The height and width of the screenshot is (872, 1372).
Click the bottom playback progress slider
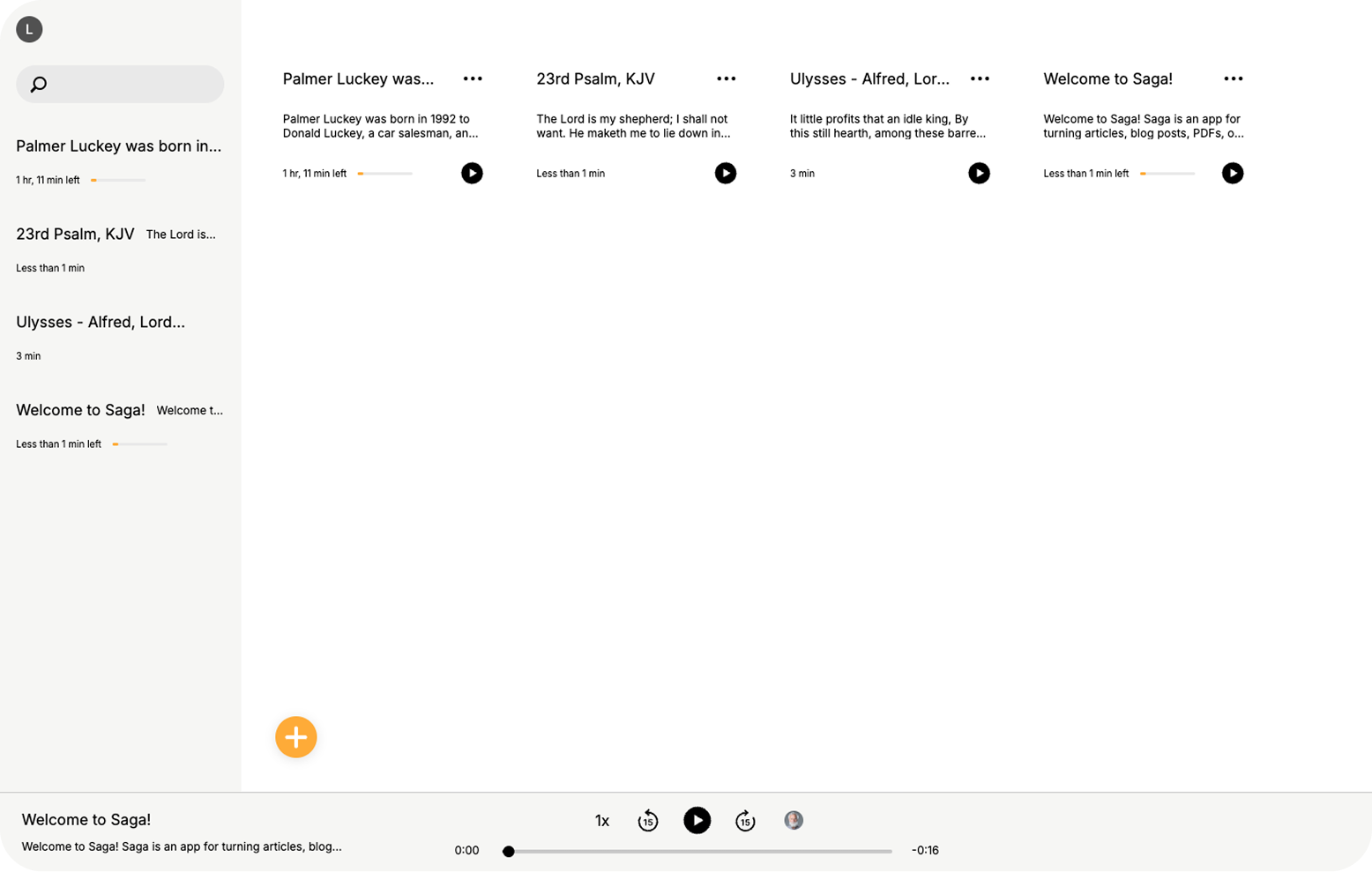pos(699,852)
